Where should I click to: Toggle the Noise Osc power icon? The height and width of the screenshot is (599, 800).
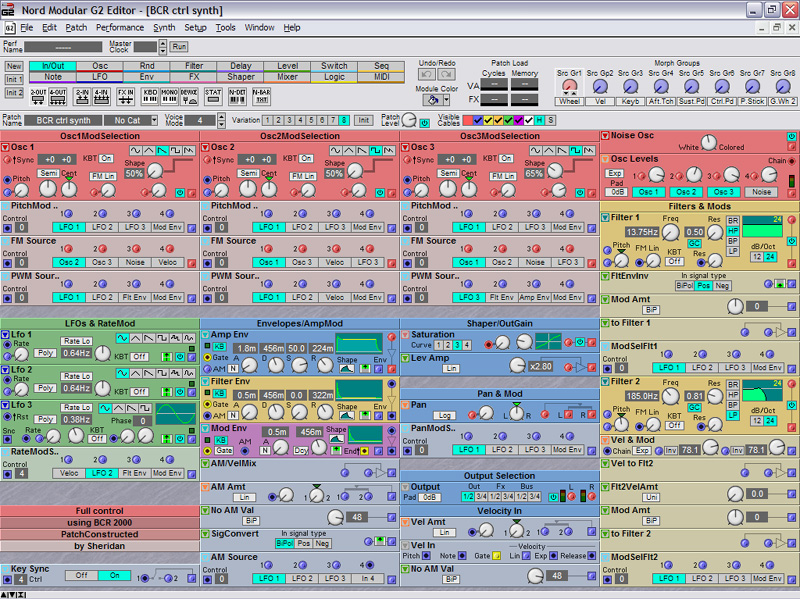[x=791, y=136]
